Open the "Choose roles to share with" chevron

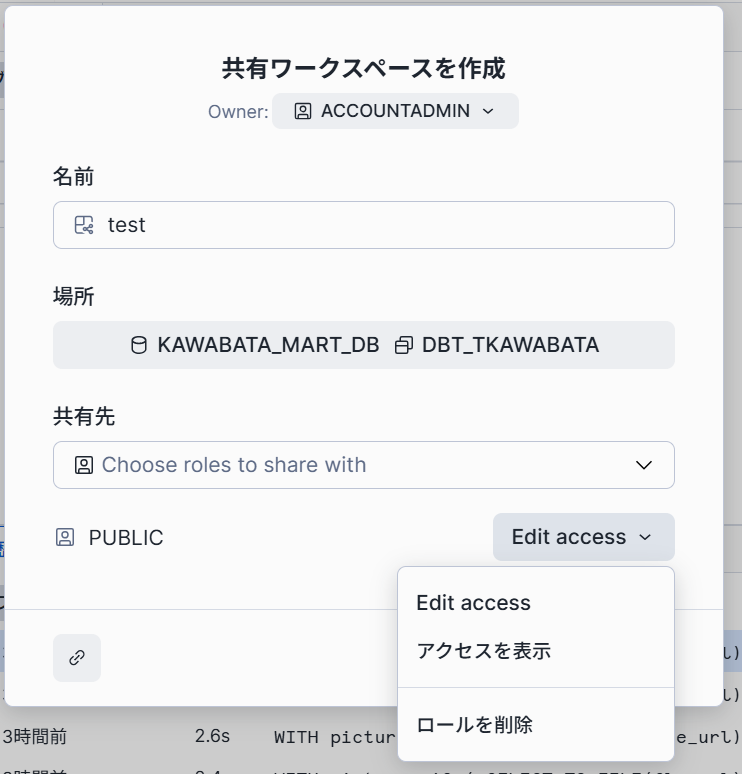point(644,465)
